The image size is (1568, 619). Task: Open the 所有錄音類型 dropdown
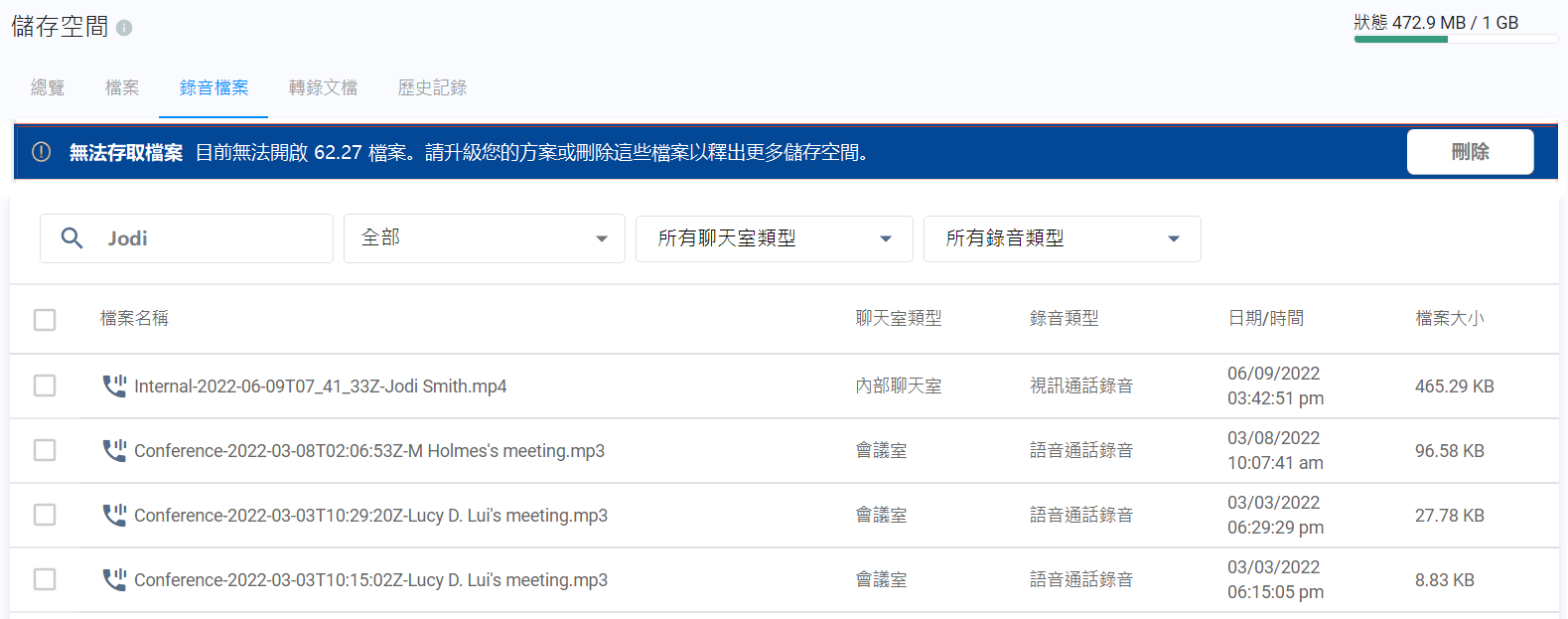(x=1062, y=238)
